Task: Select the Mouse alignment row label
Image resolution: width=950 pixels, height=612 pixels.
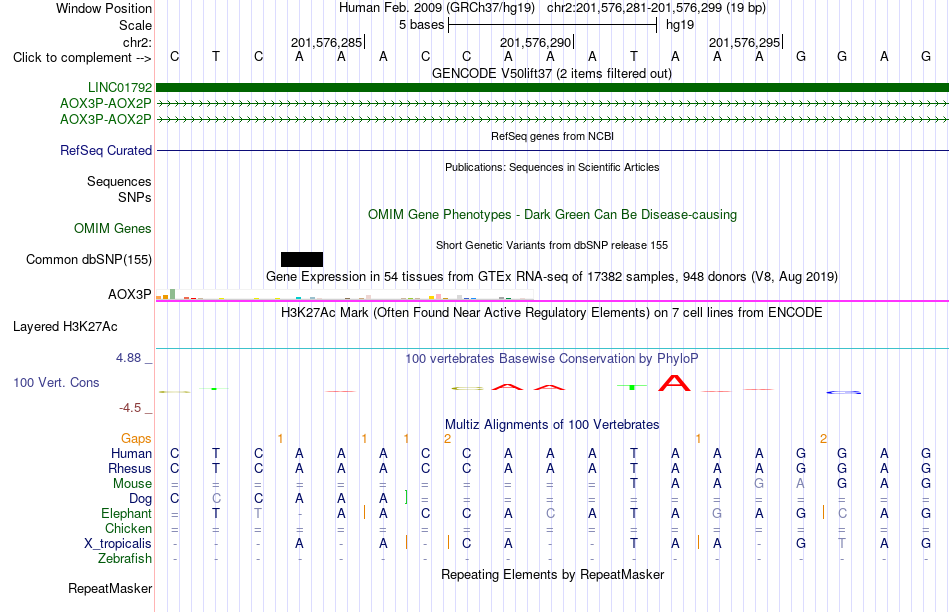Action: coord(132,484)
